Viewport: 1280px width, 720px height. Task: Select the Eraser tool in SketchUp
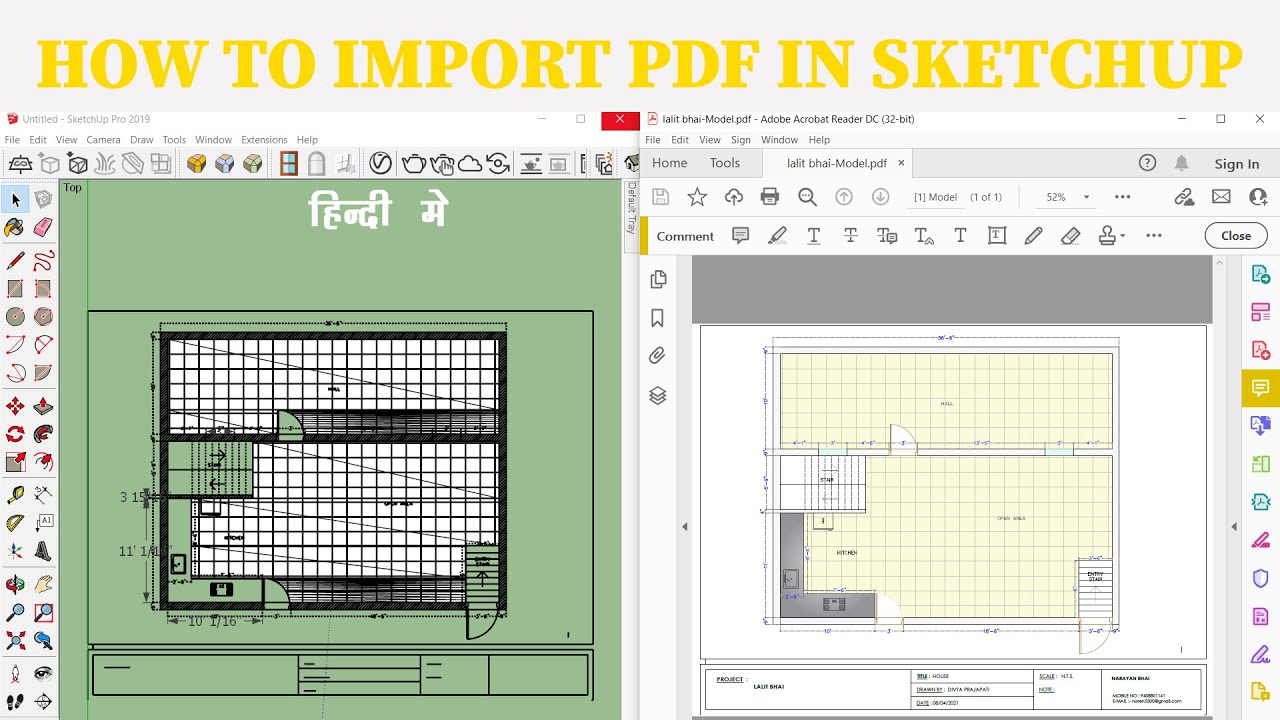click(x=43, y=228)
